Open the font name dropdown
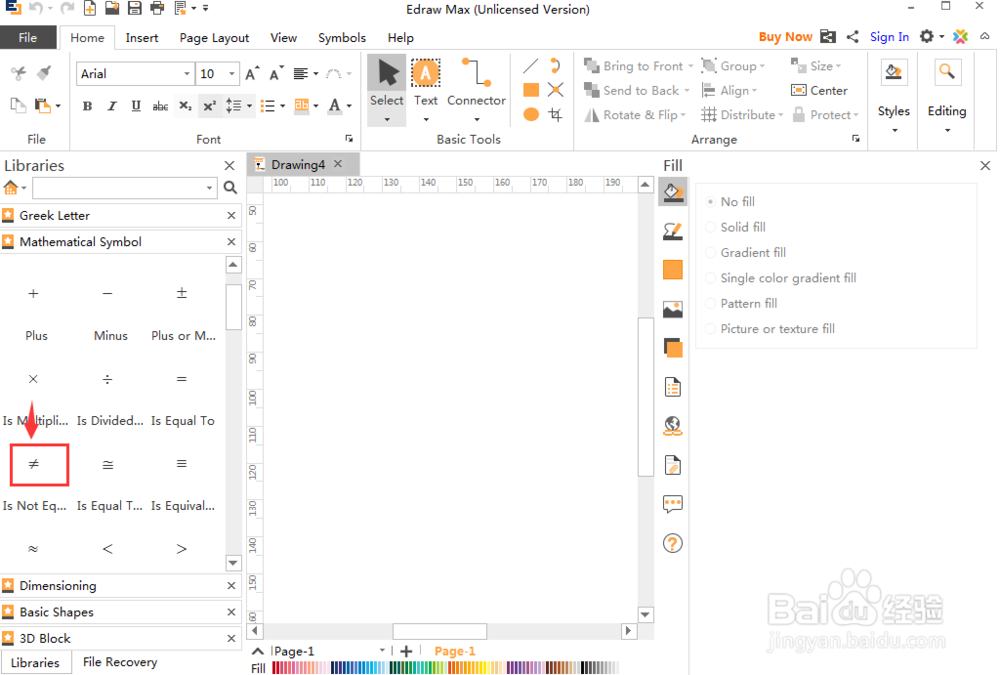 pyautogui.click(x=186, y=74)
